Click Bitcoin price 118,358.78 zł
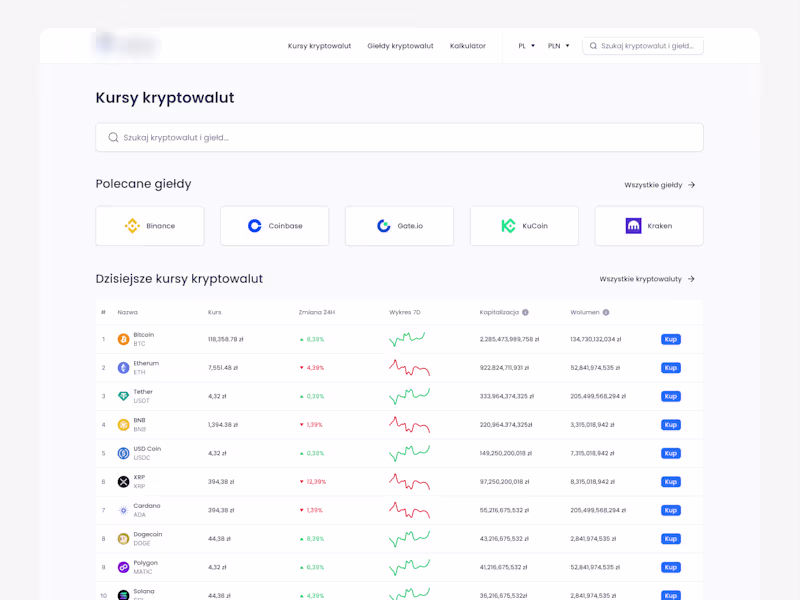The width and height of the screenshot is (800, 600). [x=226, y=339]
